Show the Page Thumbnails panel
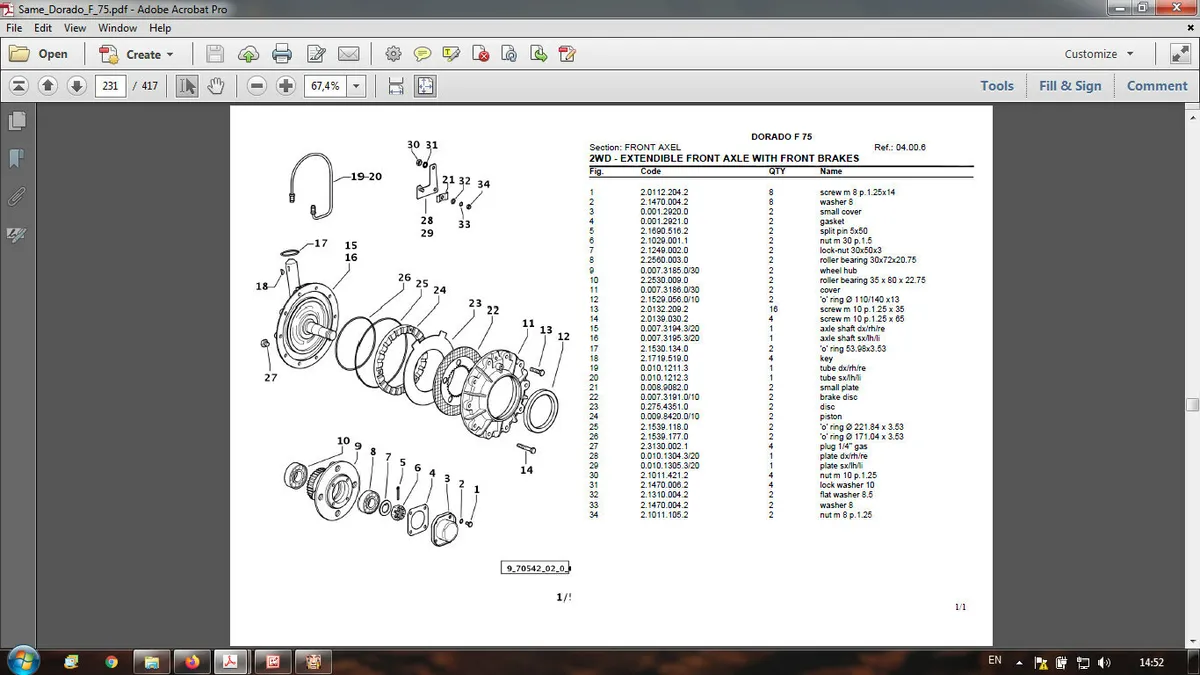Screen dimensions: 1200x675 [16, 121]
